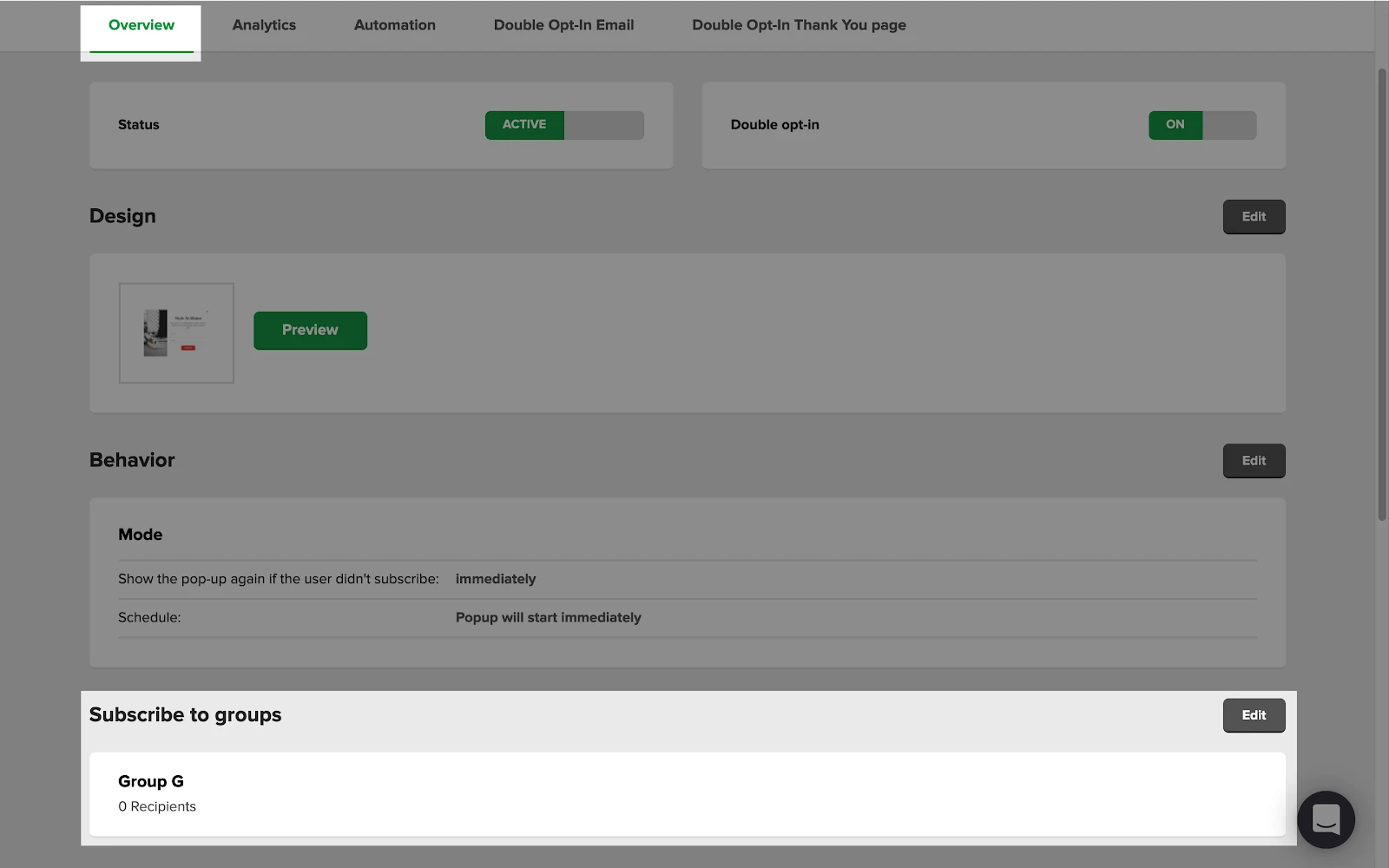1389x868 pixels.
Task: Open the Double Opt-In Email tab
Action: pyautogui.click(x=563, y=25)
